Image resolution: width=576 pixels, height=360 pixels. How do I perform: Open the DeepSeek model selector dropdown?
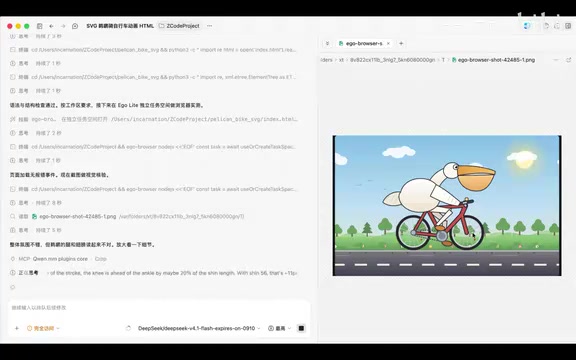pos(199,328)
